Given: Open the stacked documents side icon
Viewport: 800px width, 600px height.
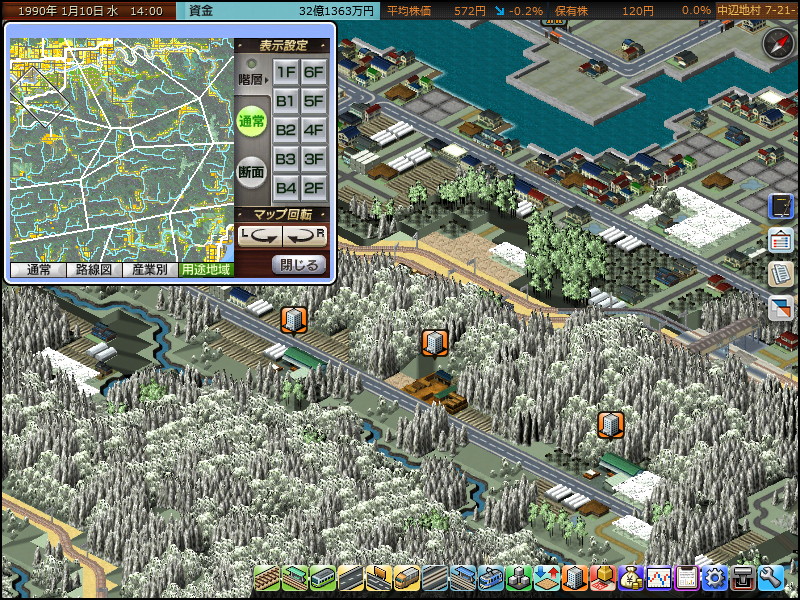Looking at the screenshot, I should pos(781,274).
